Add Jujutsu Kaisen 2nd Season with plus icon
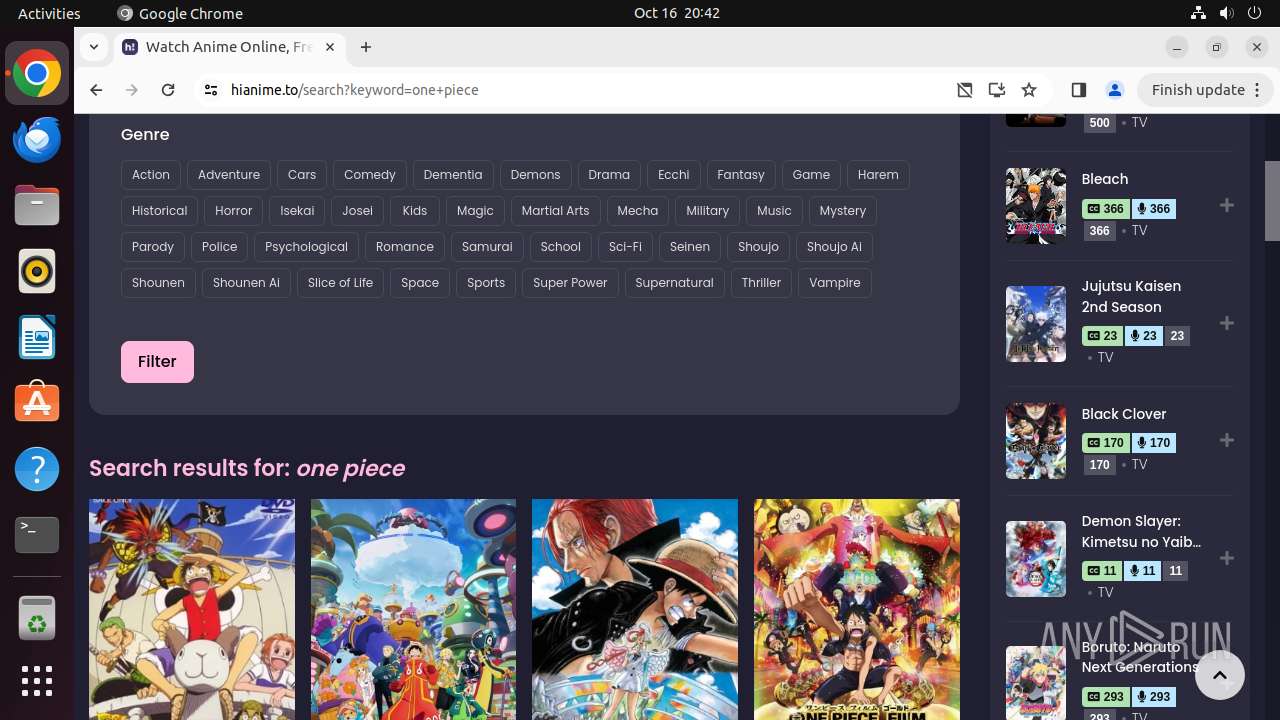This screenshot has height=720, width=1280. tap(1226, 323)
